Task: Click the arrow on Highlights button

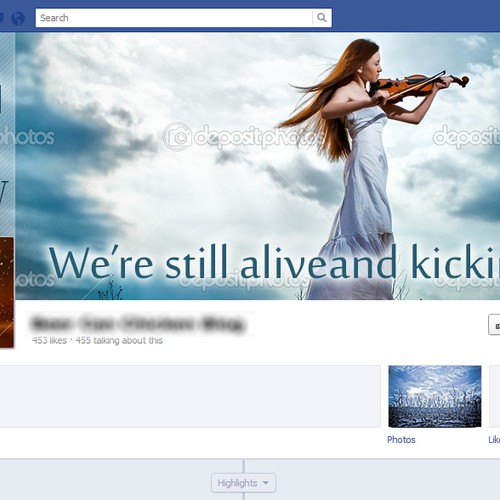Action: (266, 483)
